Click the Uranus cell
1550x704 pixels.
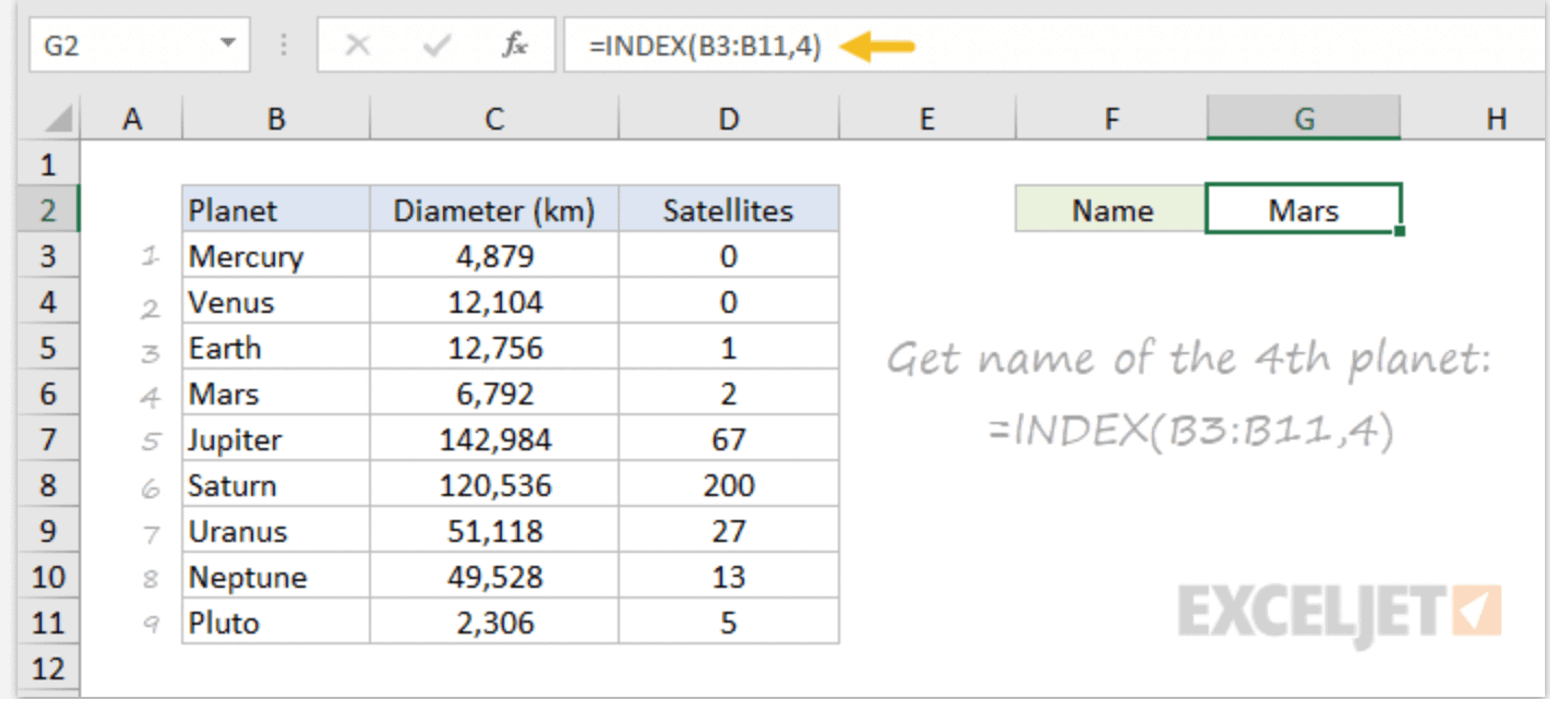276,531
